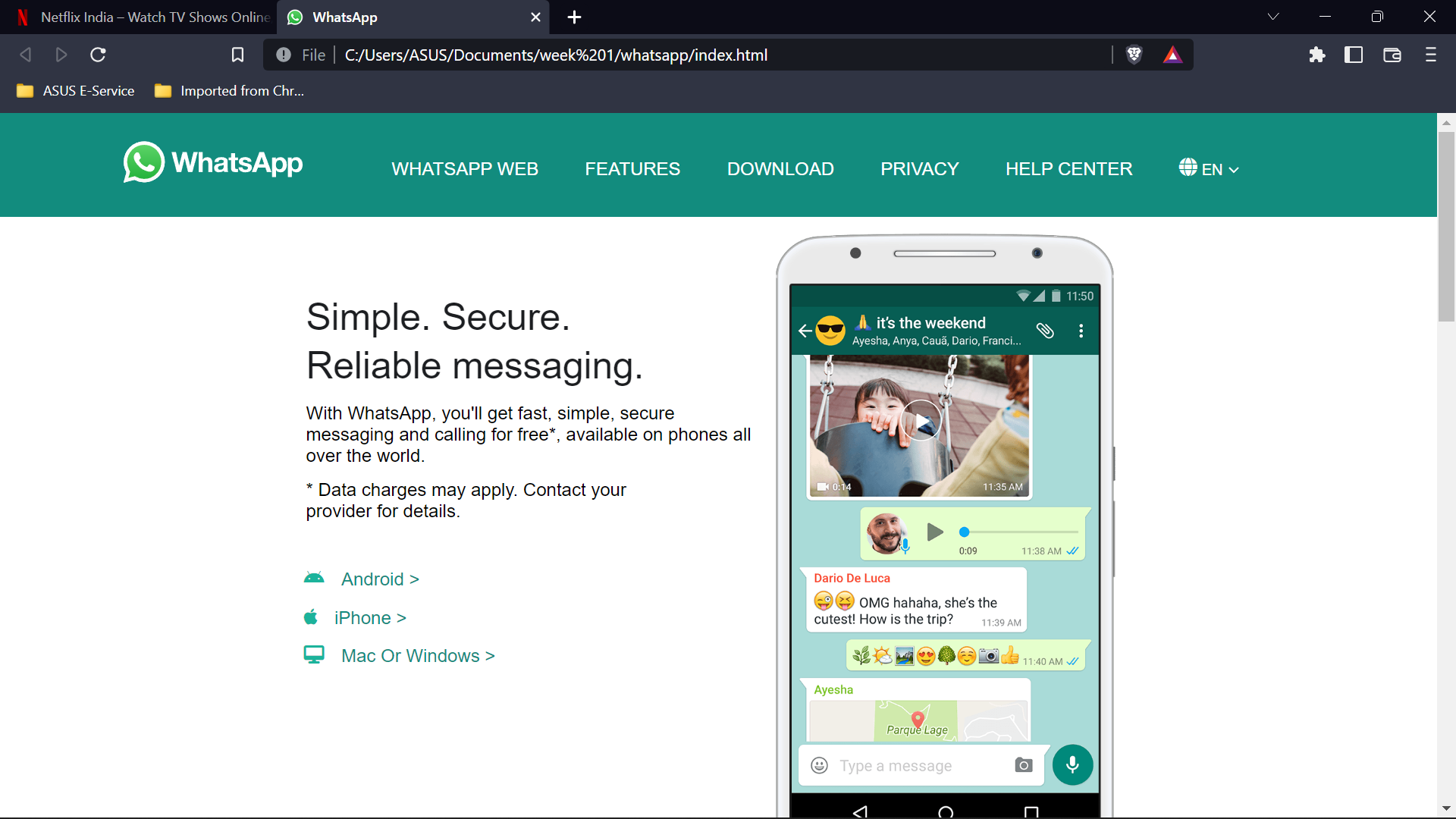Switch to the Netflix India tab
This screenshot has width=1456, height=819.
pyautogui.click(x=144, y=17)
